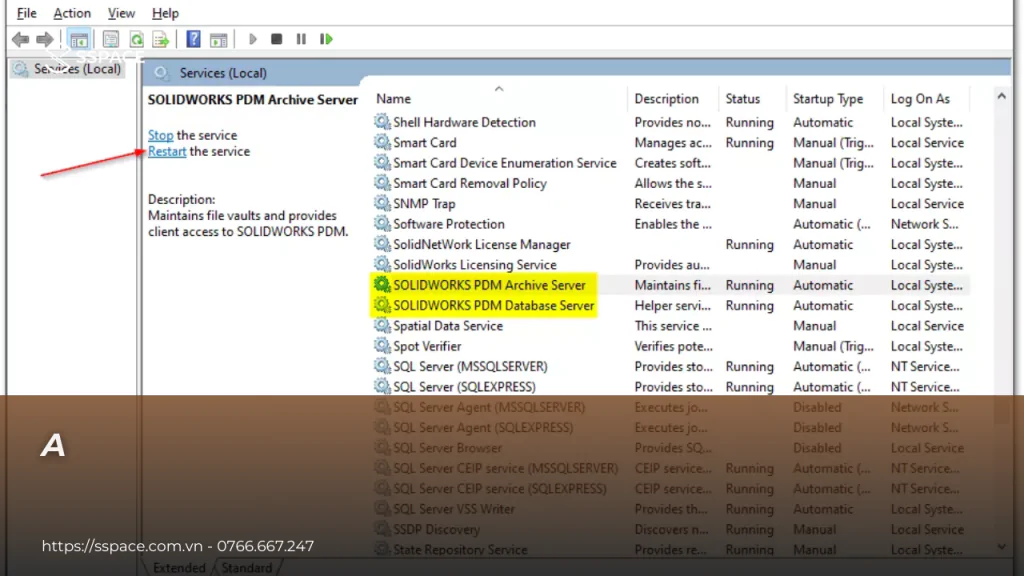Click the Forward arrow toolbar icon

pos(44,39)
